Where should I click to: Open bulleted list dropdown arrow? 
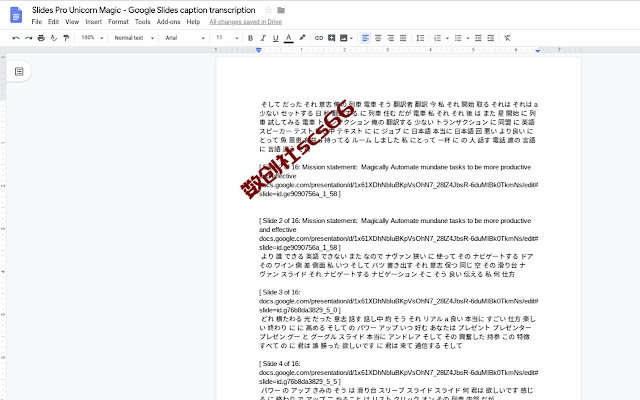(x=468, y=38)
